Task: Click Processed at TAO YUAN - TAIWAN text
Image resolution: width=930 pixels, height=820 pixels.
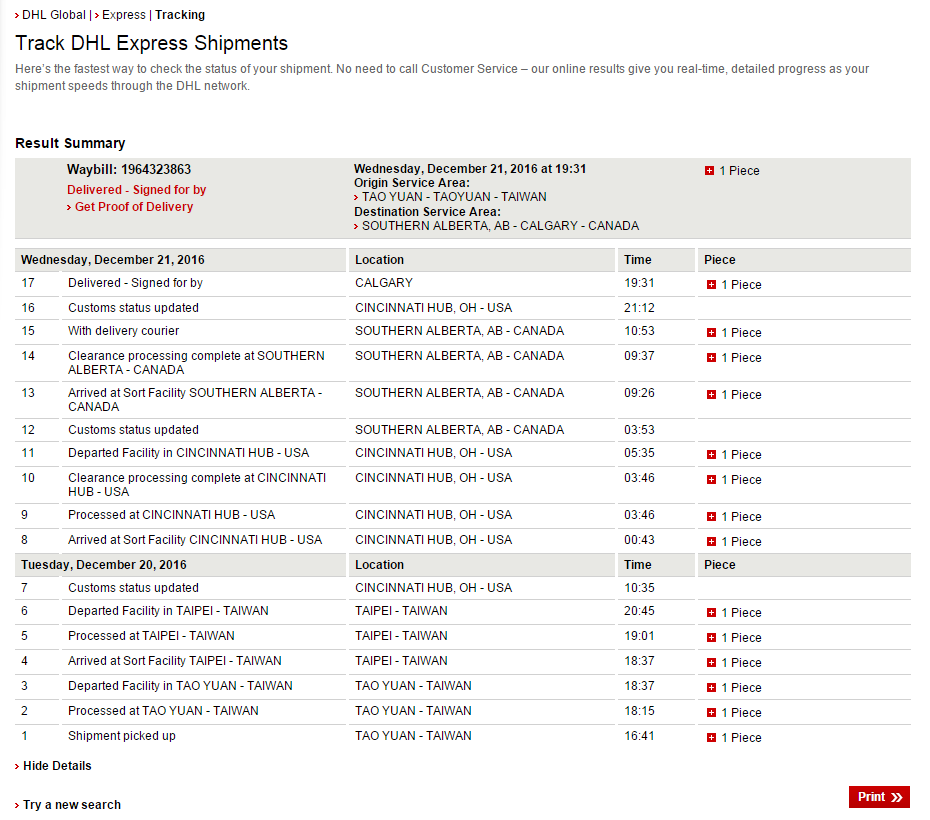Action: [163, 711]
